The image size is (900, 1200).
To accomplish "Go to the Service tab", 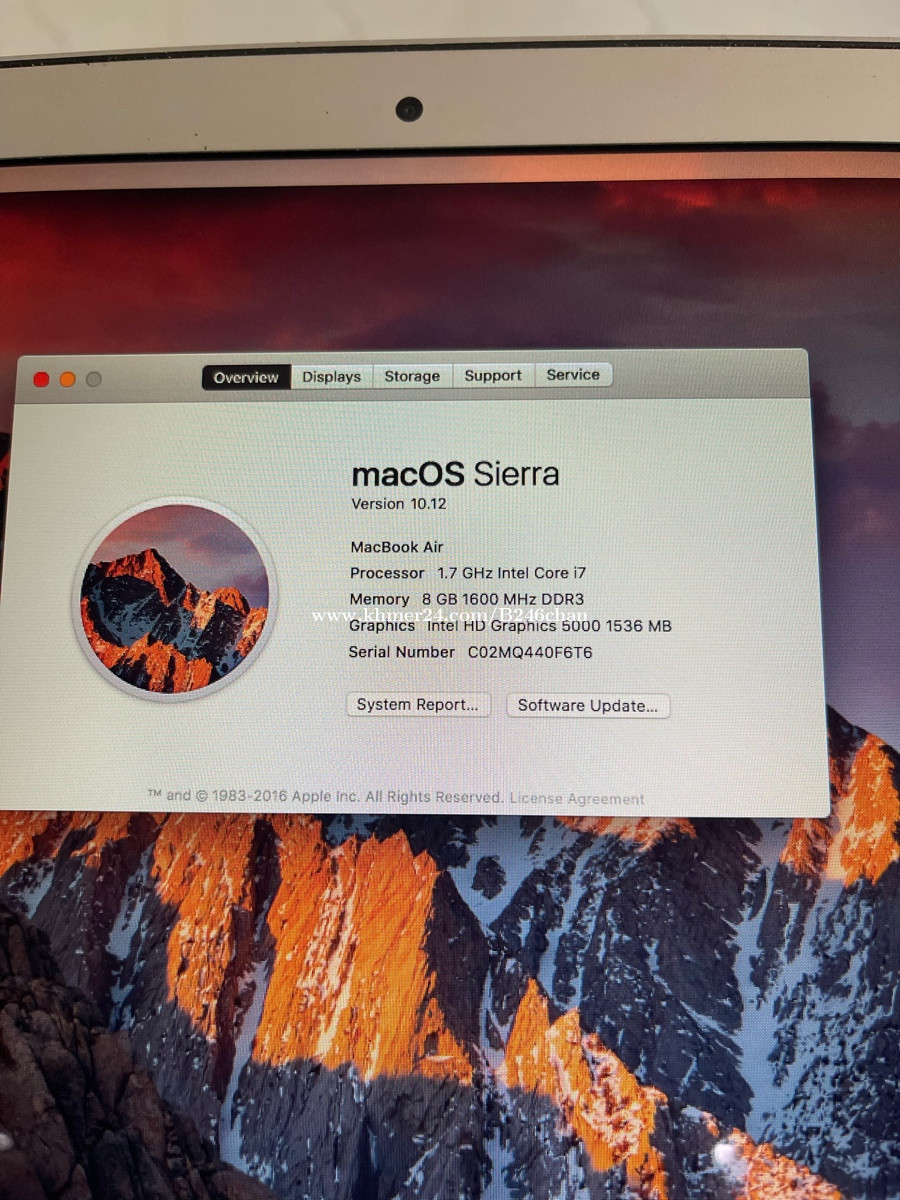I will point(573,375).
